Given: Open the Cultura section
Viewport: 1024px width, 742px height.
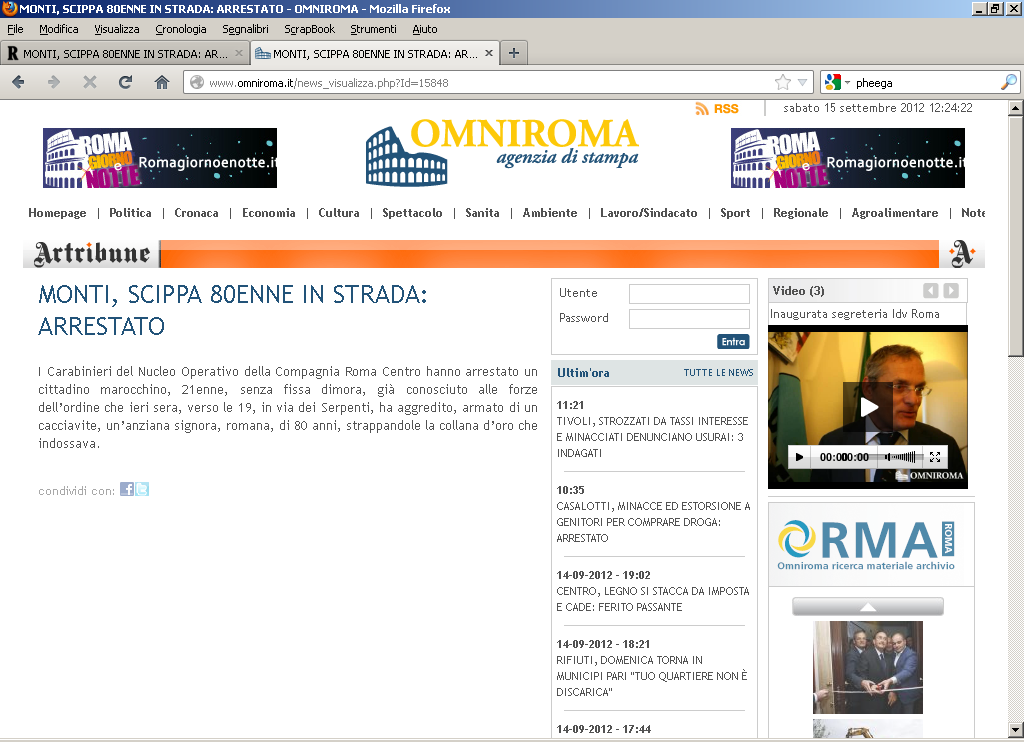Looking at the screenshot, I should (x=338, y=213).
